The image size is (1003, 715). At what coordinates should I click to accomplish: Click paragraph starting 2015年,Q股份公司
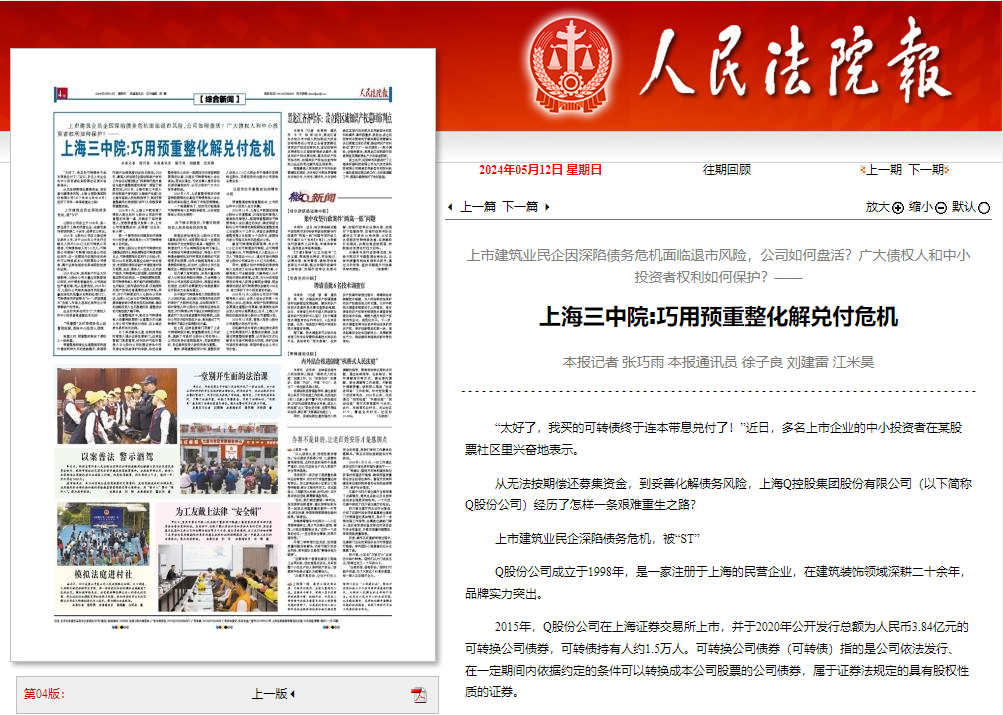[x=717, y=659]
